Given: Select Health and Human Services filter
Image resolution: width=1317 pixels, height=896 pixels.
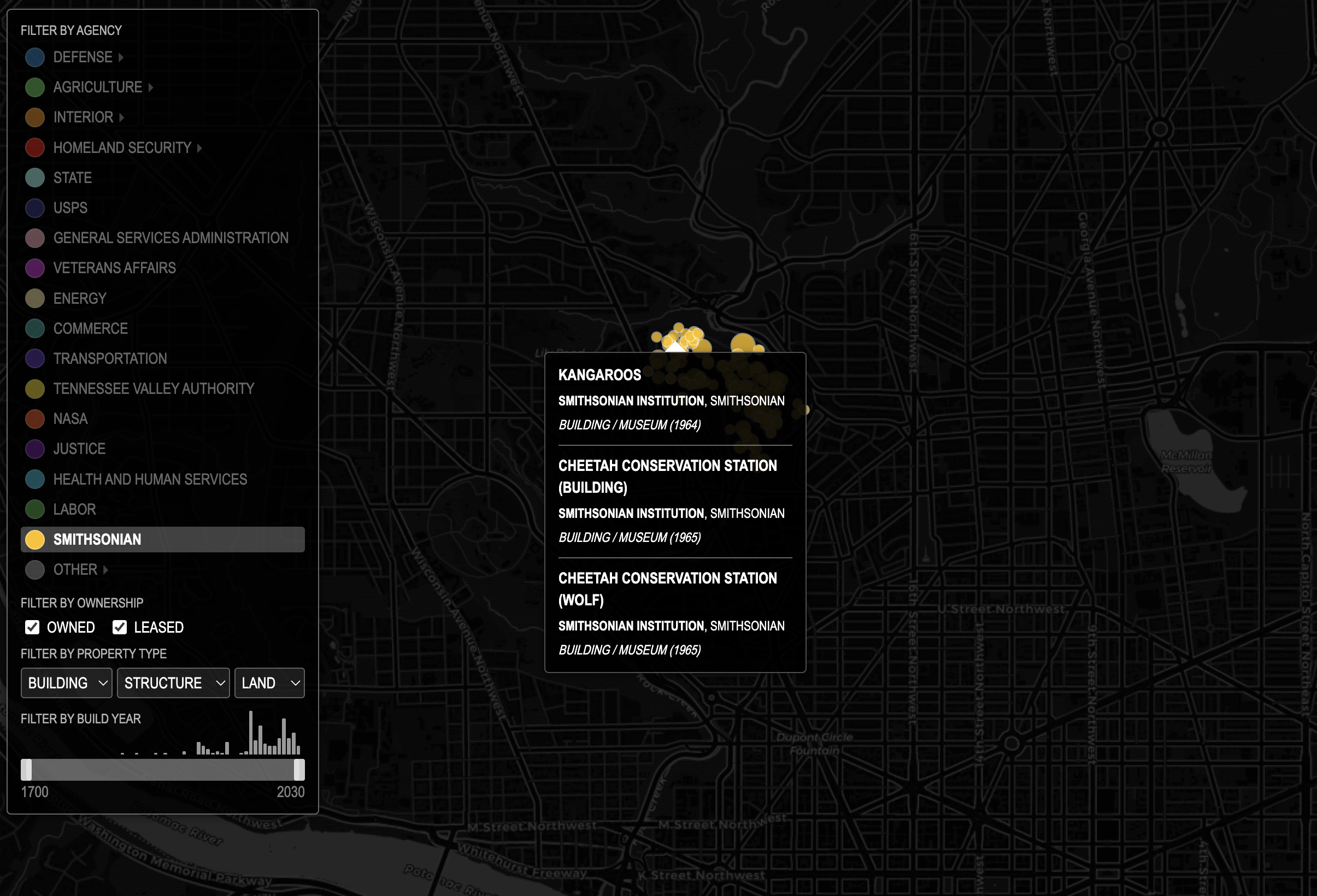Looking at the screenshot, I should click(x=150, y=480).
